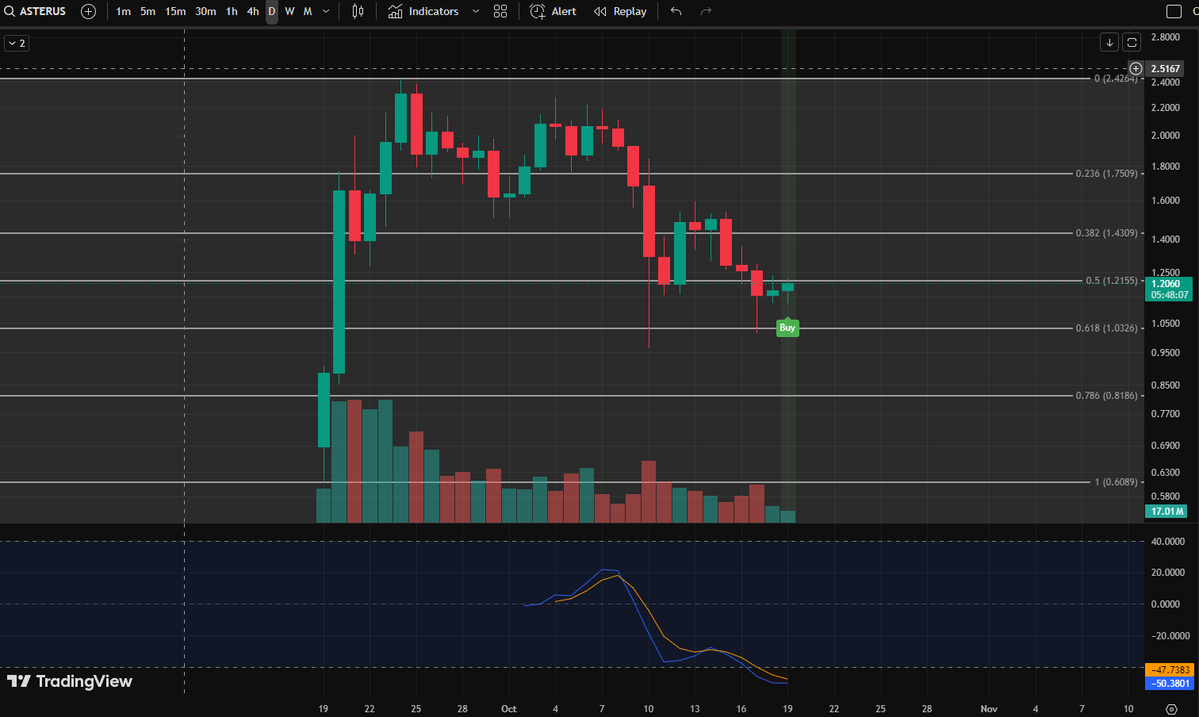Click the Buy signal marker

click(787, 328)
